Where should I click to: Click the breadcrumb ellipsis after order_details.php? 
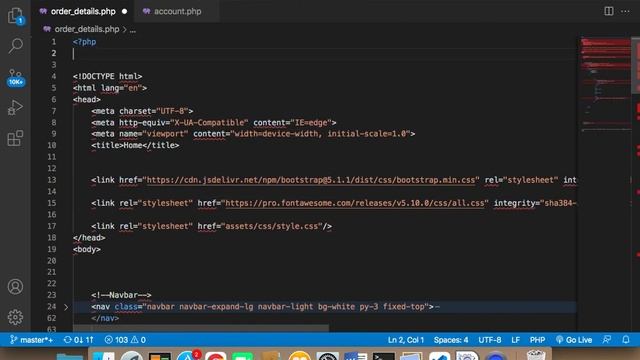click(x=133, y=30)
